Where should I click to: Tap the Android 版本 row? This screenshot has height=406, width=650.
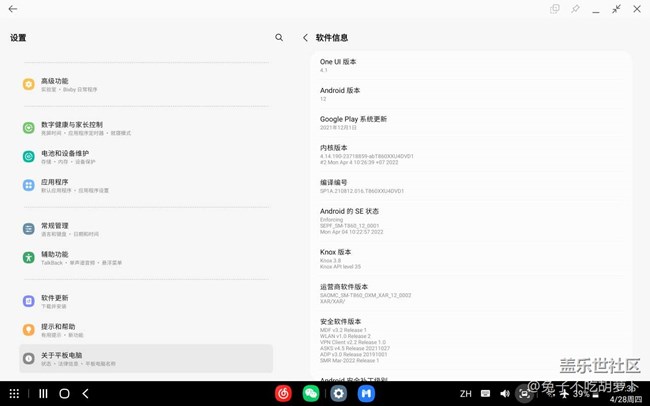[x=340, y=94]
